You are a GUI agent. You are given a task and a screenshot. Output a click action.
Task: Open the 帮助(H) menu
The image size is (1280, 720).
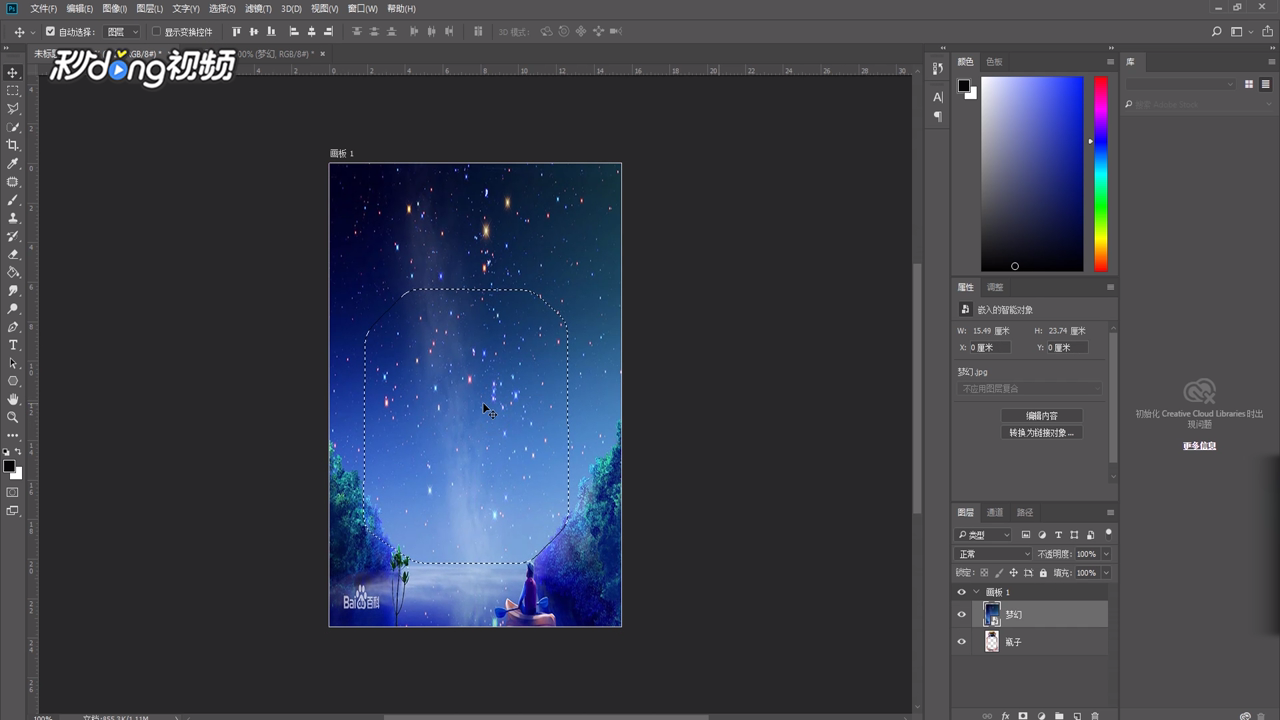(401, 8)
